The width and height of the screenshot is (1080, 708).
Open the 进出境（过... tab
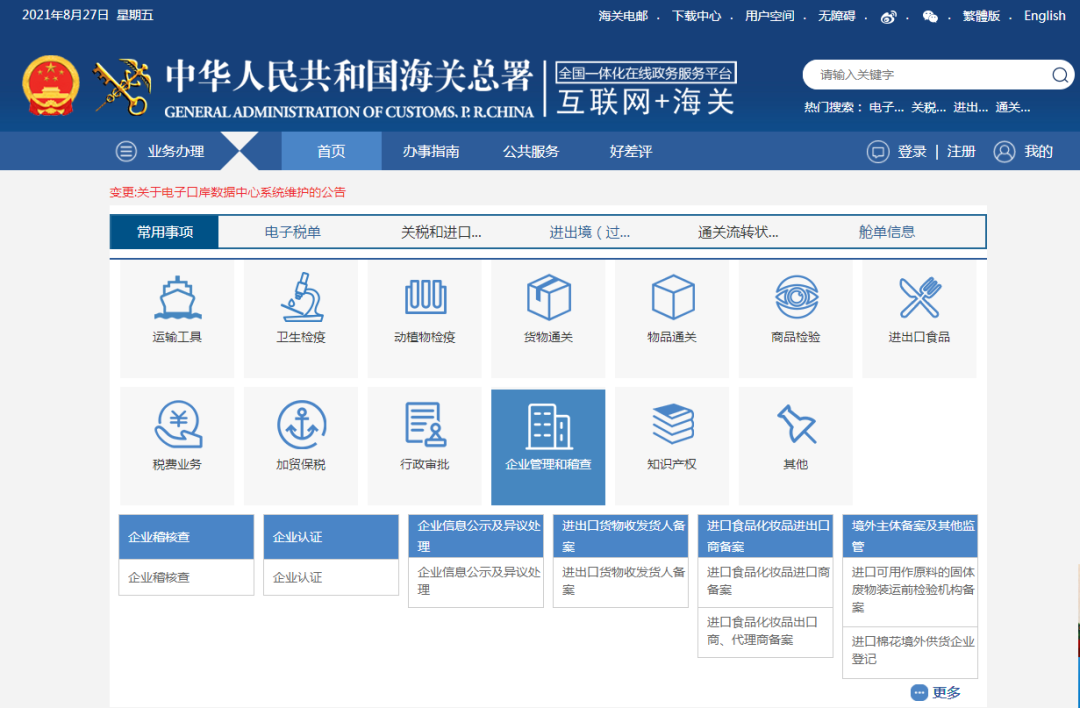pyautogui.click(x=590, y=232)
